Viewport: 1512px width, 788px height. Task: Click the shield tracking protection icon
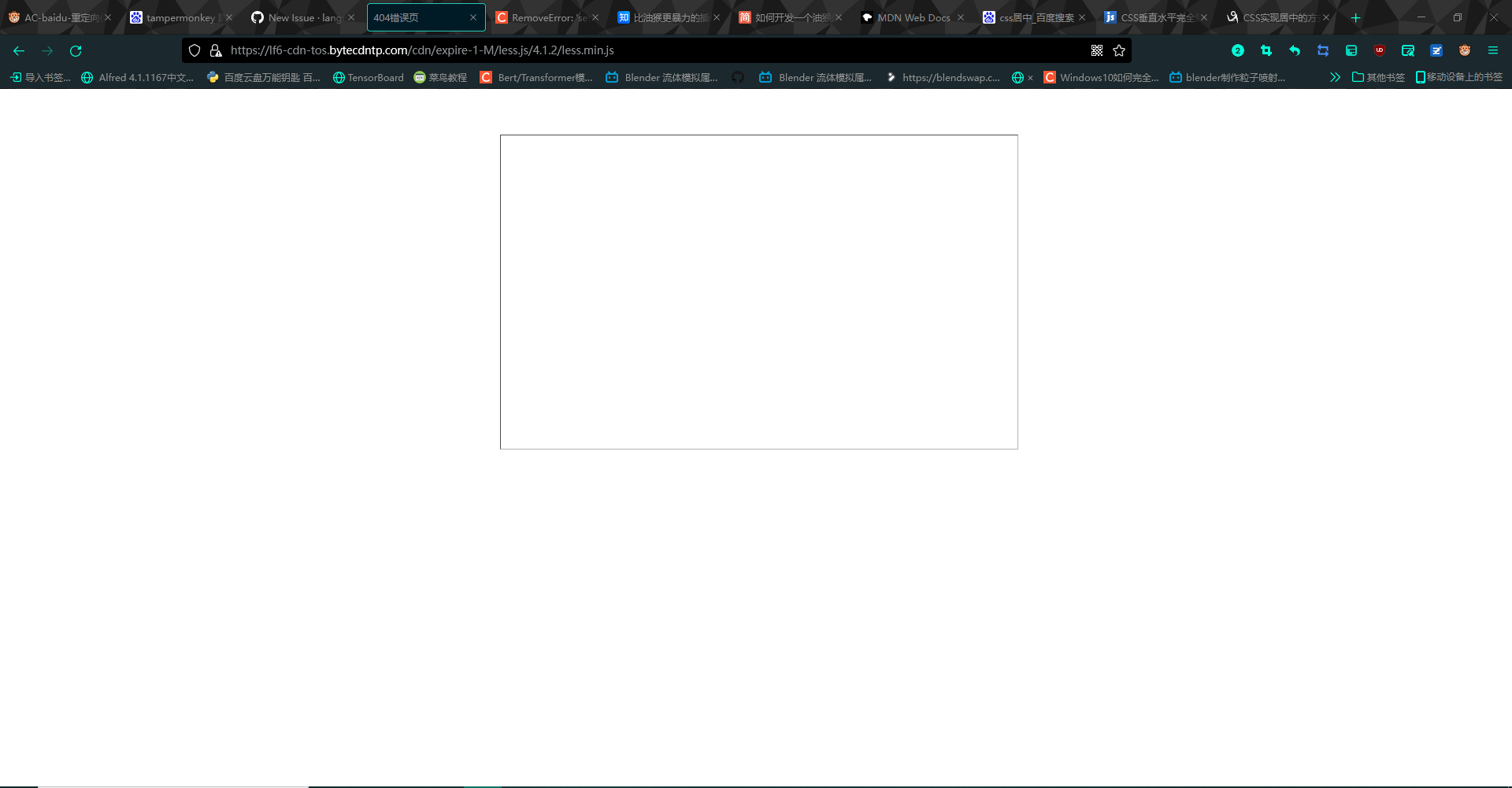[x=195, y=50]
